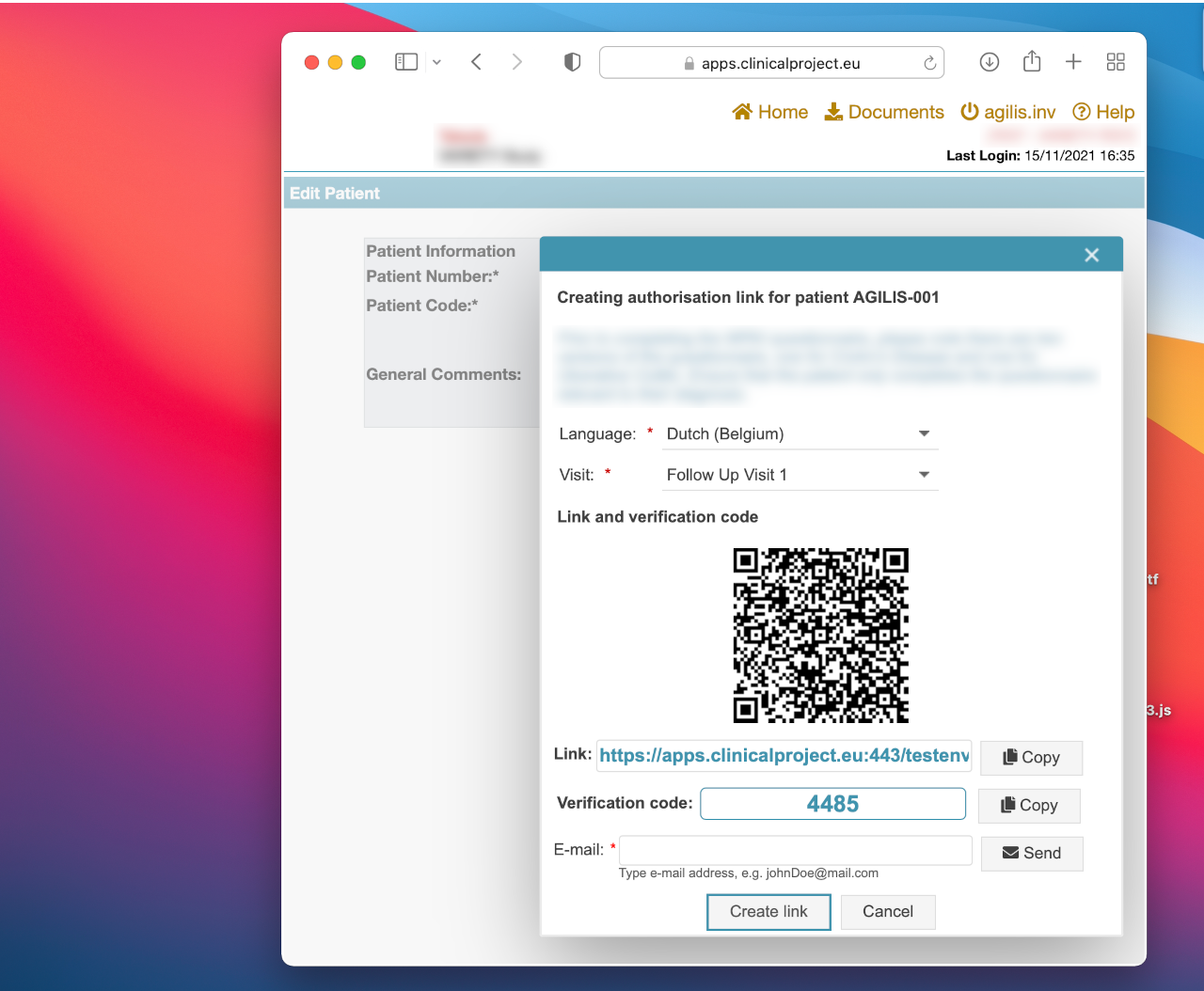Click the Edit Patient header text
This screenshot has height=991, width=1204.
(x=335, y=194)
